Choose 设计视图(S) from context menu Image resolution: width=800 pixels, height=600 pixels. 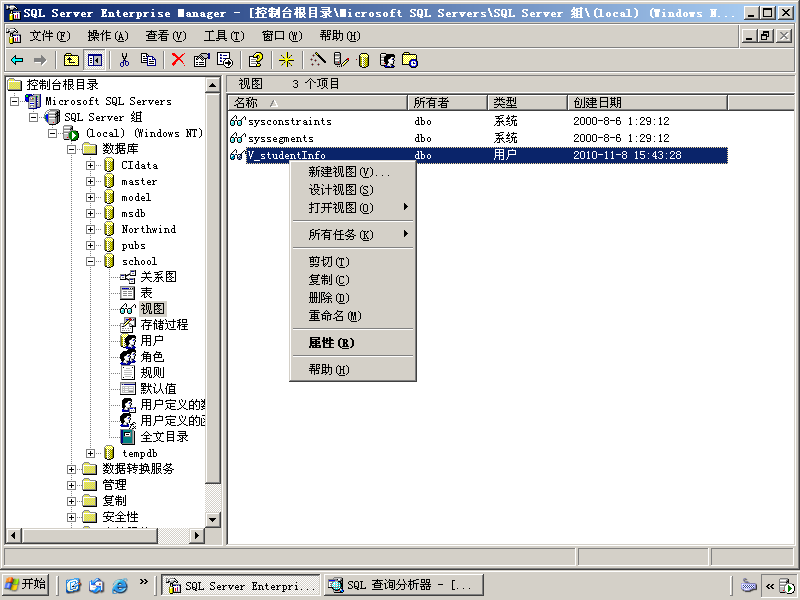353,190
